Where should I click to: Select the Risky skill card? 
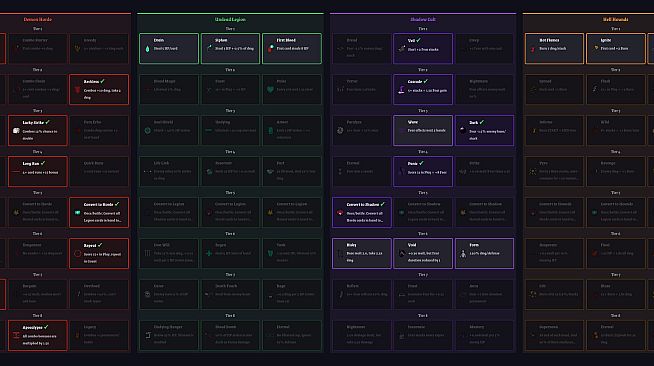point(362,253)
